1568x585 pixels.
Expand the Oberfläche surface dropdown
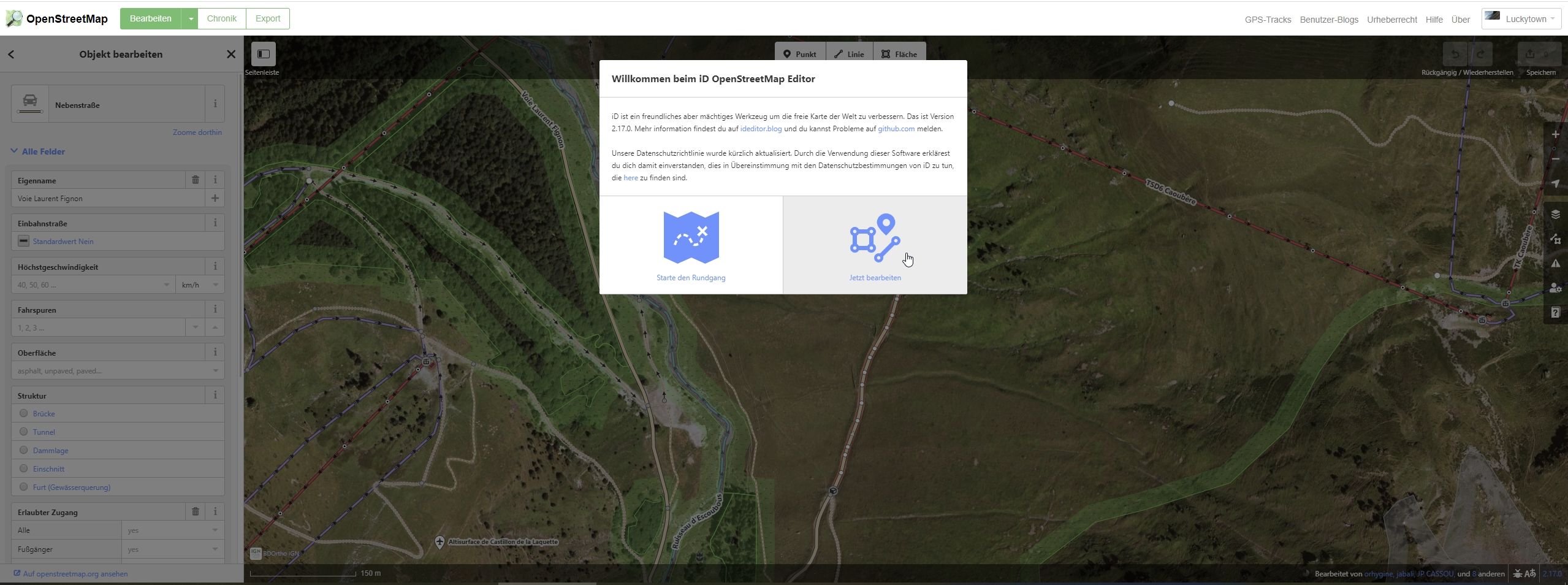pos(215,370)
